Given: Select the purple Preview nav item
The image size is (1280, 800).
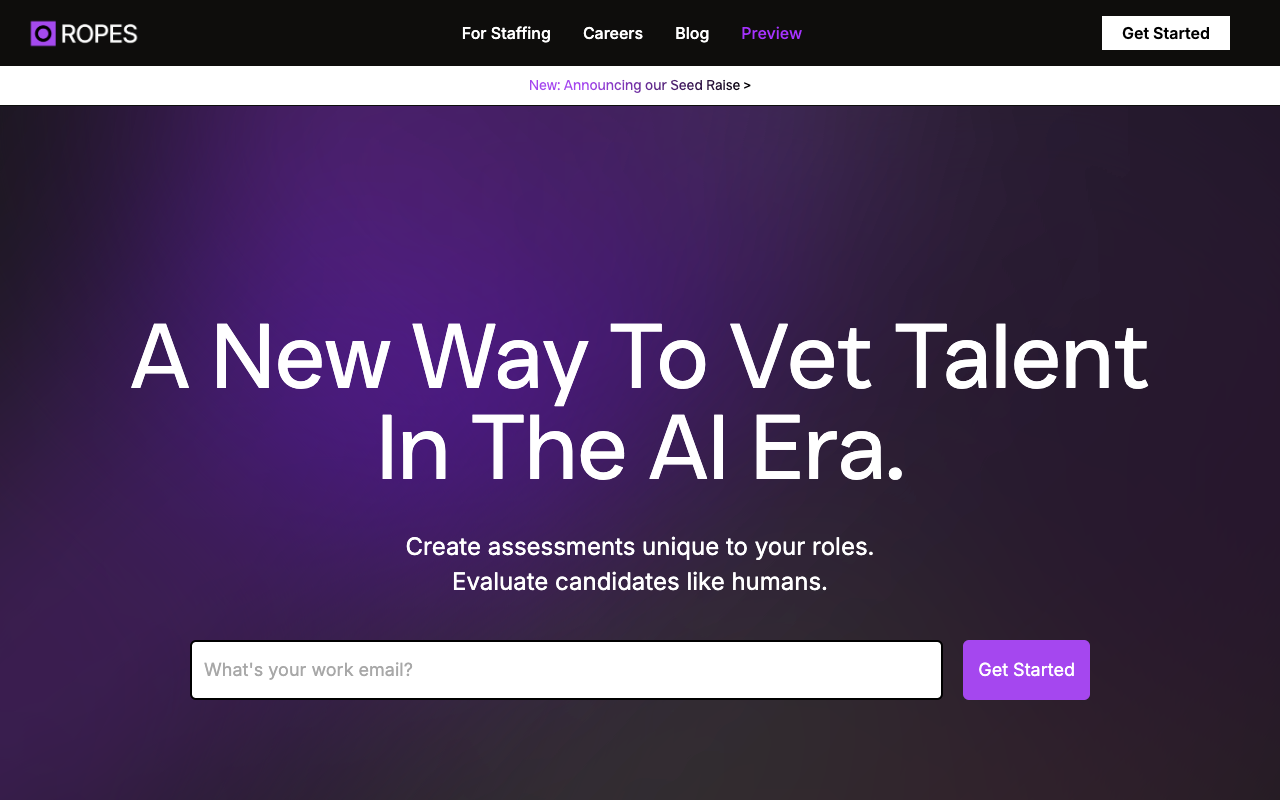Looking at the screenshot, I should pos(771,33).
